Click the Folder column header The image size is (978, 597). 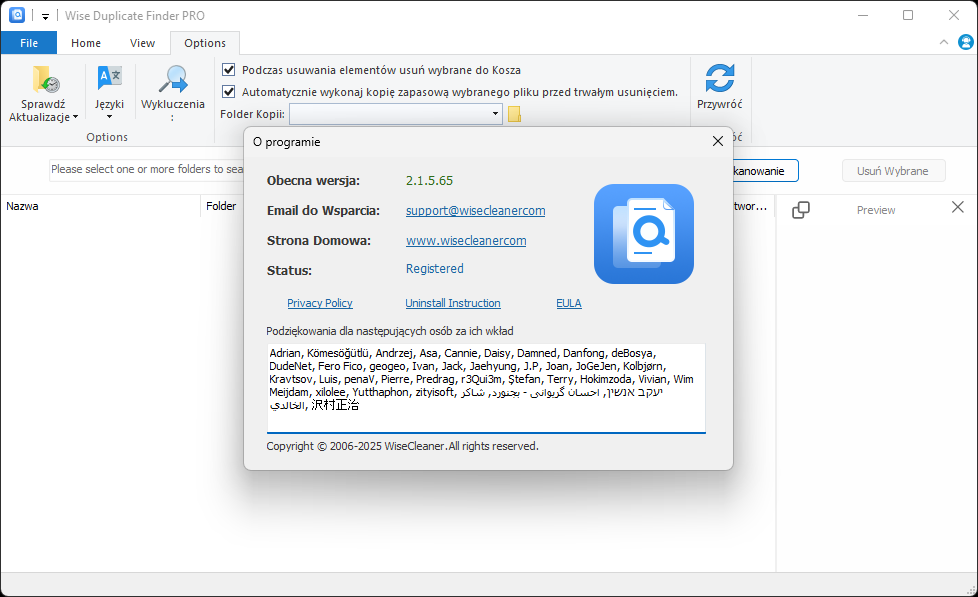click(x=221, y=206)
